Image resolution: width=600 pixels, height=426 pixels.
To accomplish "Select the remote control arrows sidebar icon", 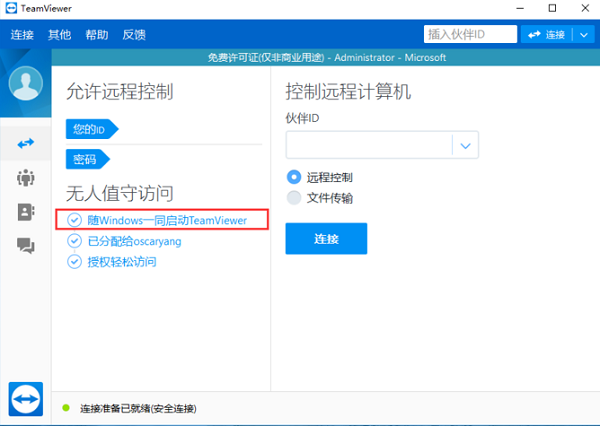I will (x=25, y=144).
